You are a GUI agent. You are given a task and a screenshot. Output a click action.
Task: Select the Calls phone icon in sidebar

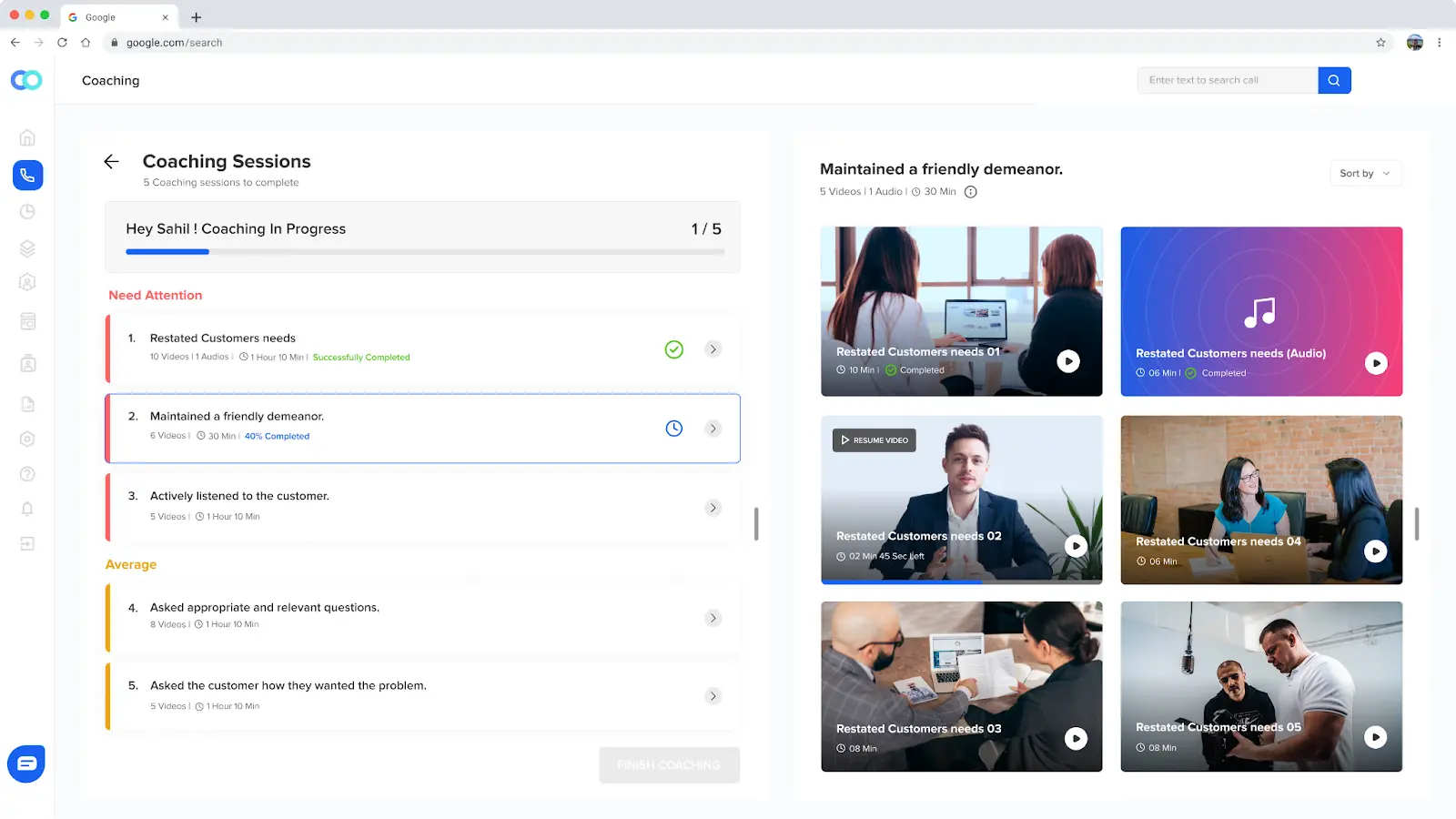[27, 175]
